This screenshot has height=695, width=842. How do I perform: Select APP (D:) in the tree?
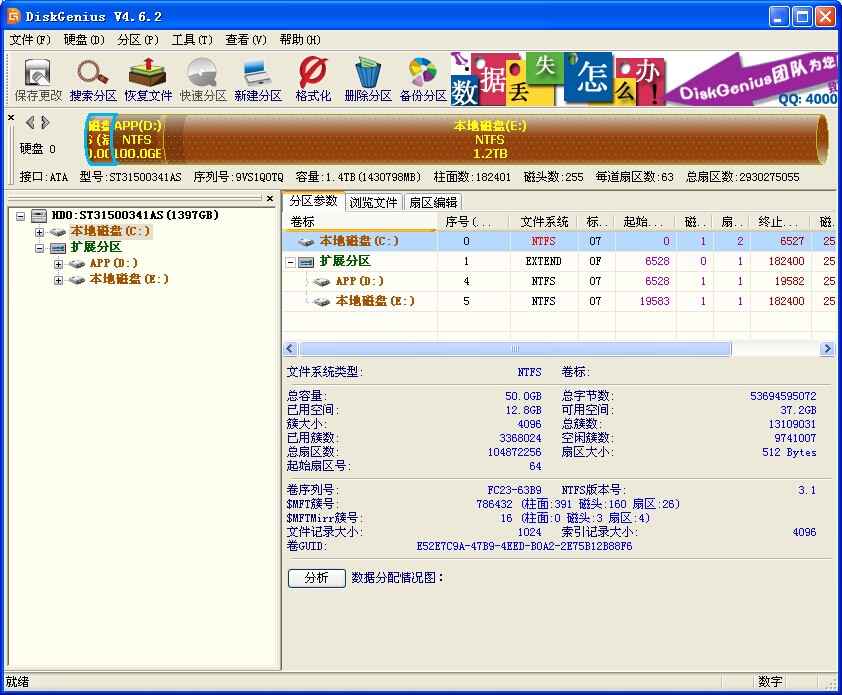click(113, 264)
